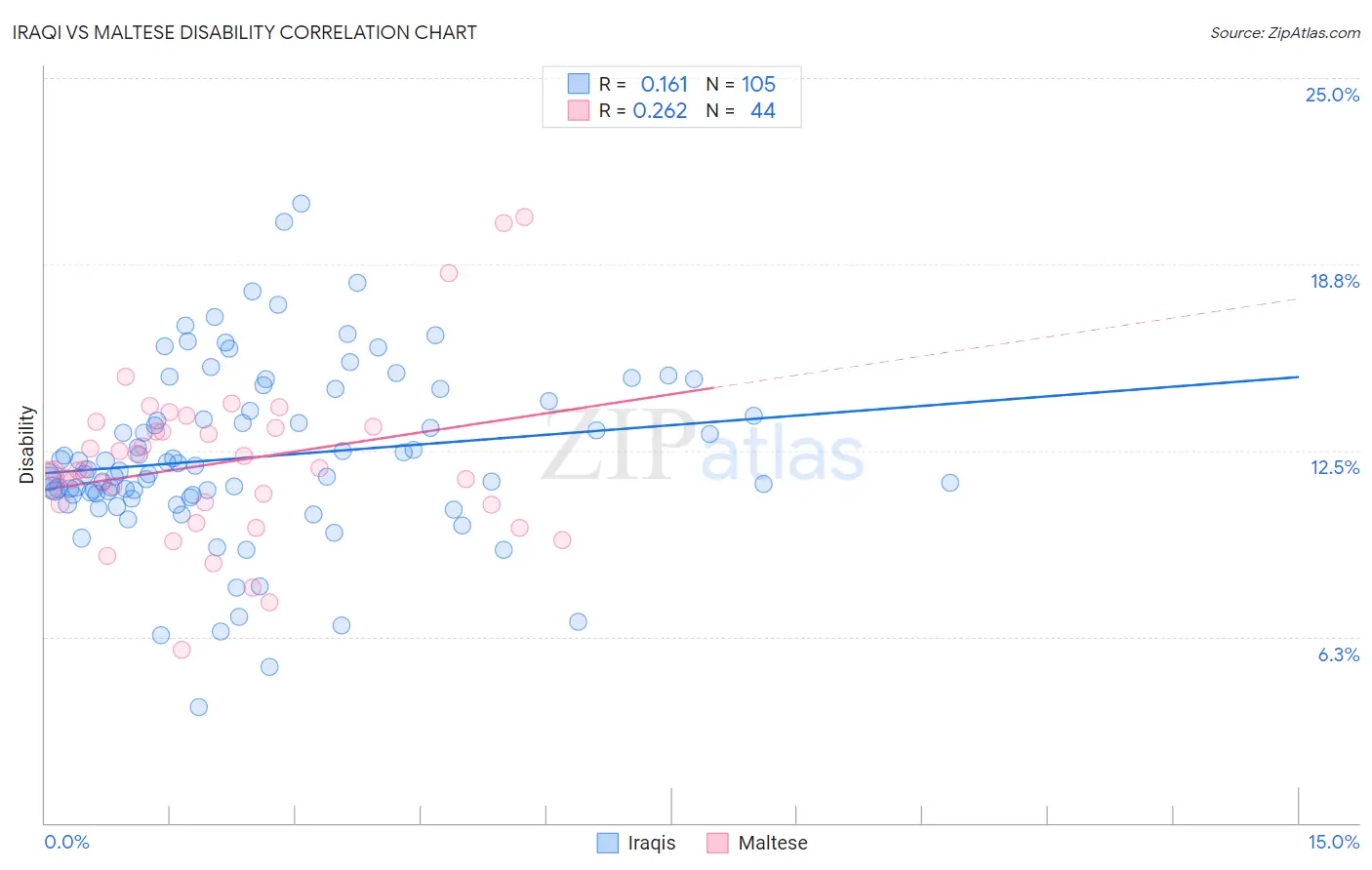Click the highest blue Iraqi data point
Screen dimensions: 1372x870
(302, 204)
